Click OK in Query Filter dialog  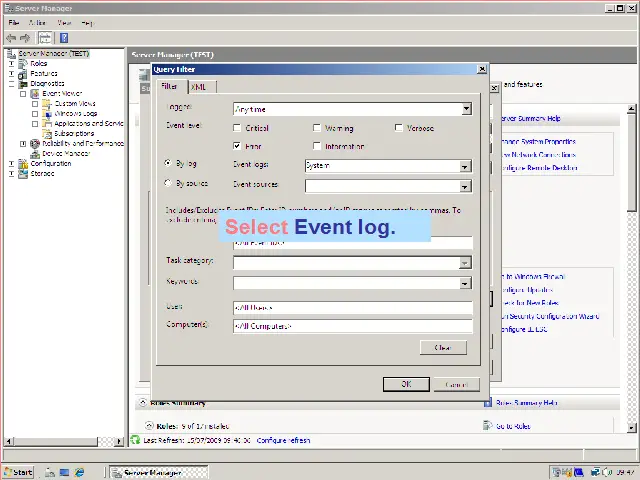pos(406,384)
